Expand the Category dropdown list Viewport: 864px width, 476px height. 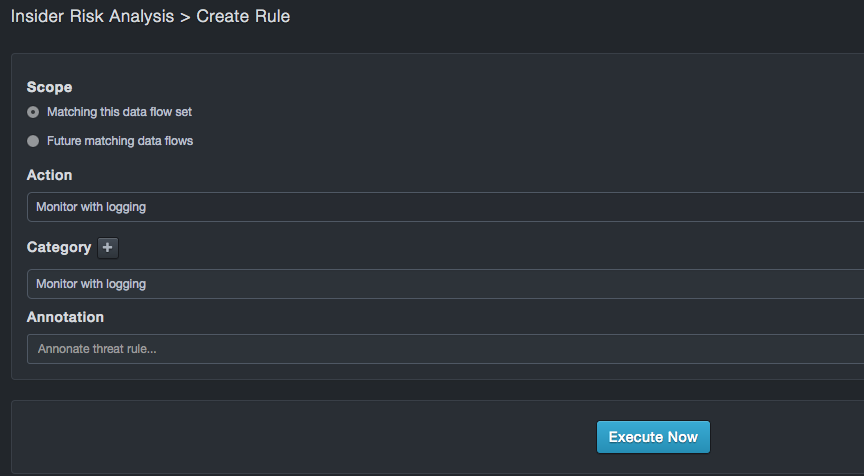[x=445, y=284]
